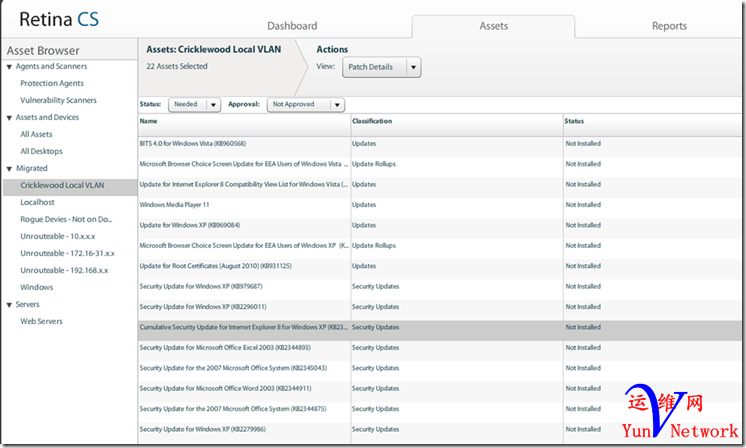
Task: Select Rogue Devies - Not on Do.. group
Action: click(x=66, y=219)
